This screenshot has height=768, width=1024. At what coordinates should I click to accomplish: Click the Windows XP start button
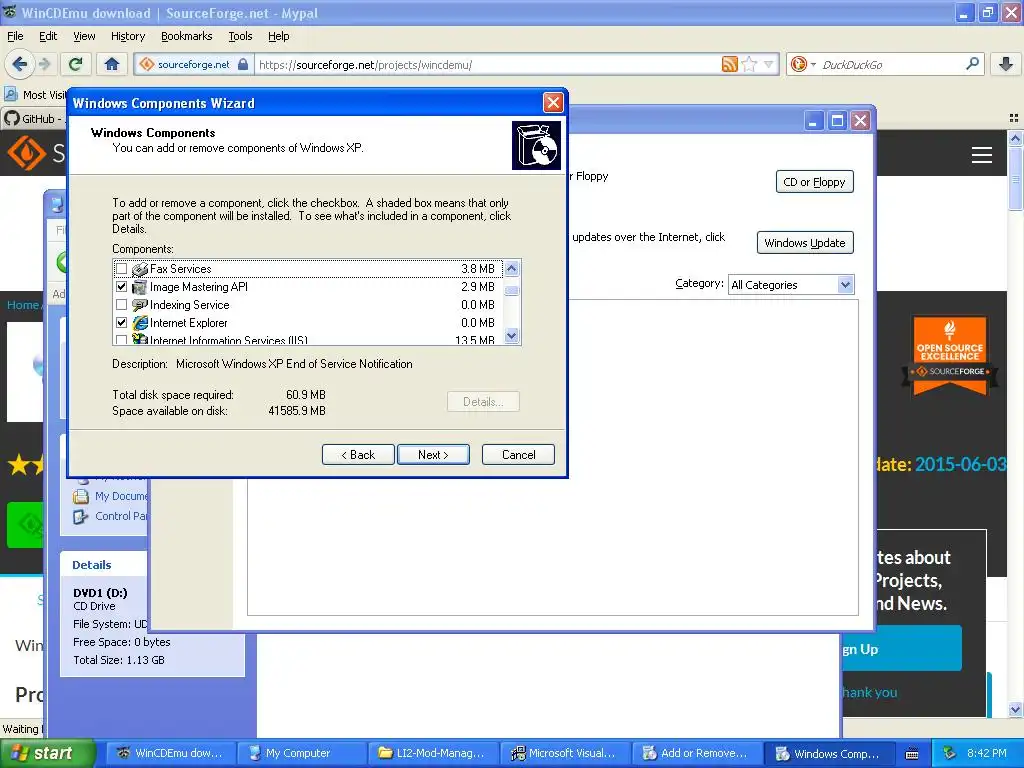[x=46, y=753]
